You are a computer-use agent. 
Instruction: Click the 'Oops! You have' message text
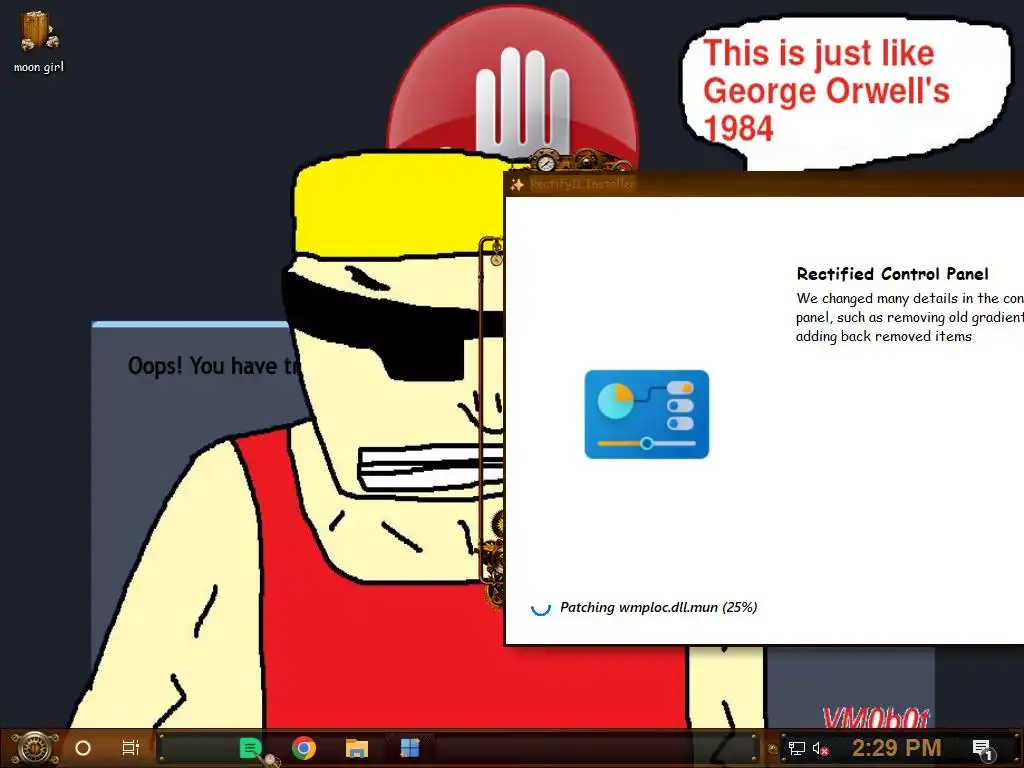coord(212,366)
